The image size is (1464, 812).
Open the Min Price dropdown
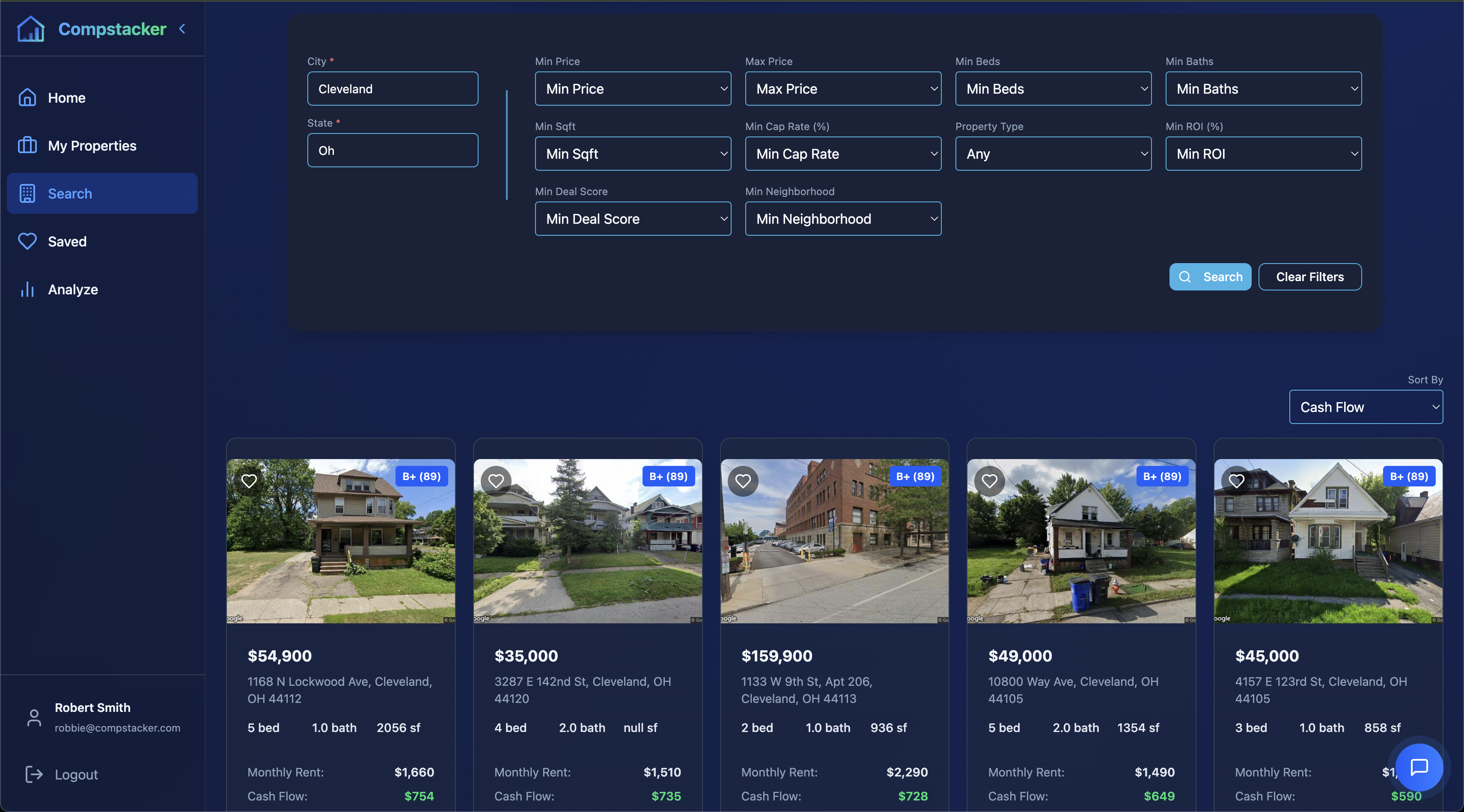(x=633, y=89)
